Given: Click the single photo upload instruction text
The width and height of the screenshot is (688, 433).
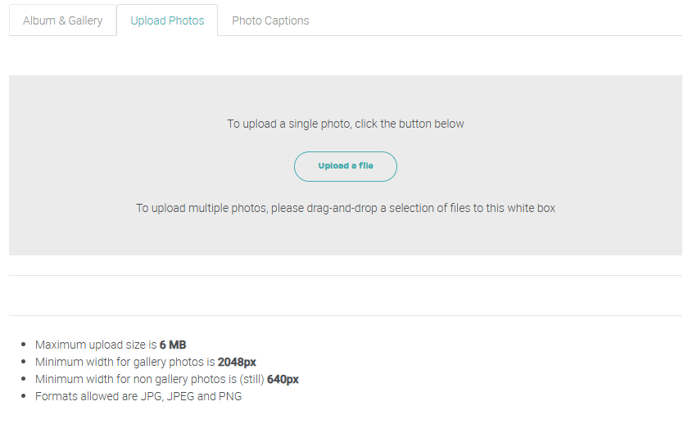Looking at the screenshot, I should pyautogui.click(x=345, y=124).
